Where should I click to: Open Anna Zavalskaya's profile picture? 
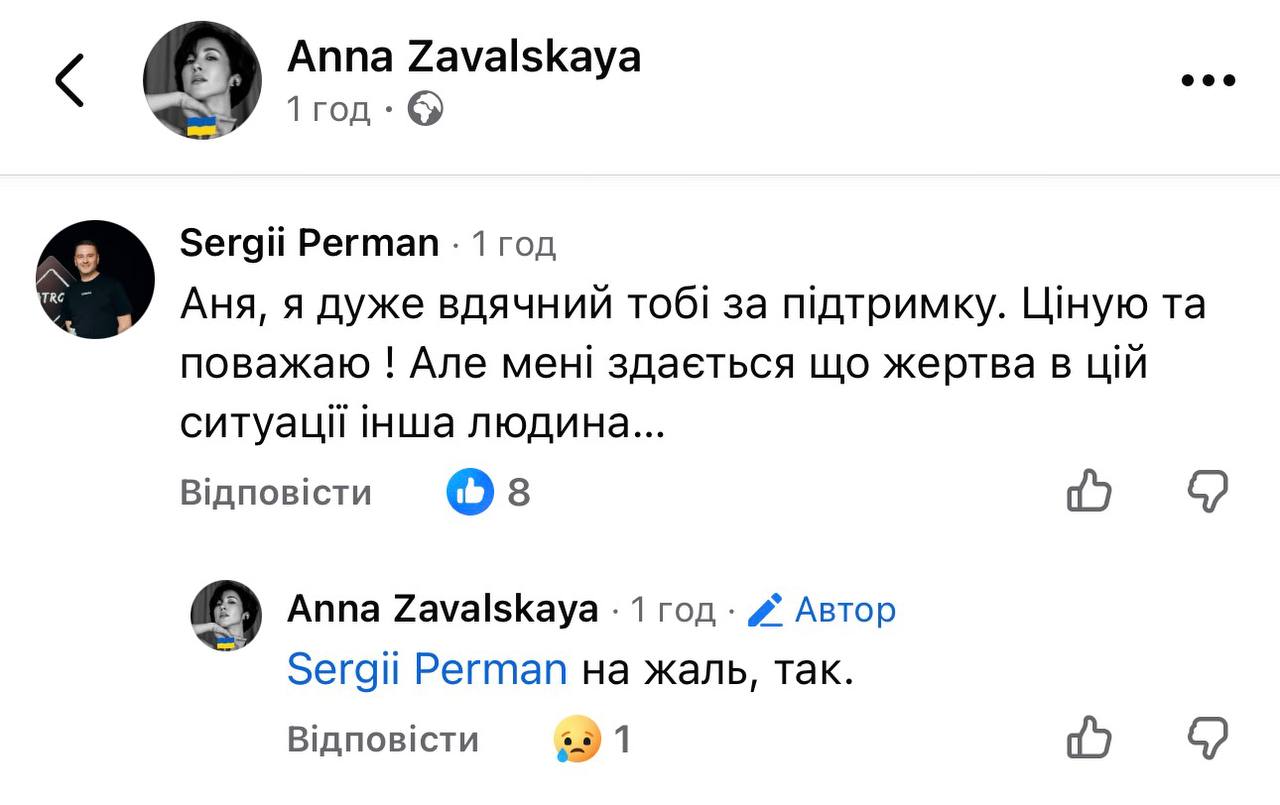coord(202,80)
